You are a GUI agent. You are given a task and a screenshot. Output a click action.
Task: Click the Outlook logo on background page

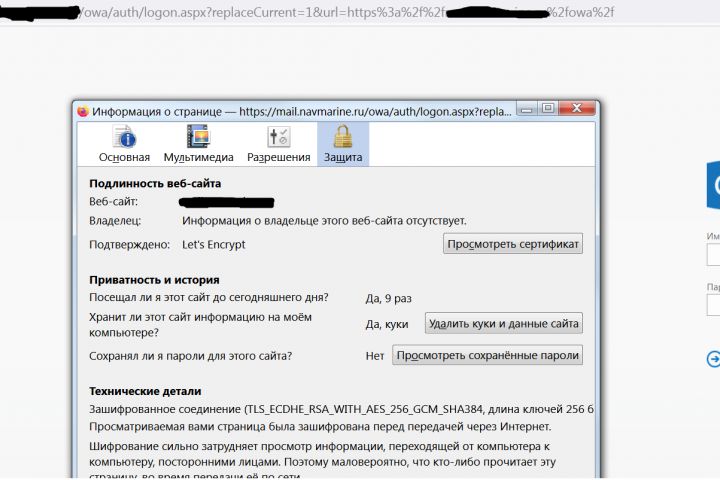(713, 185)
